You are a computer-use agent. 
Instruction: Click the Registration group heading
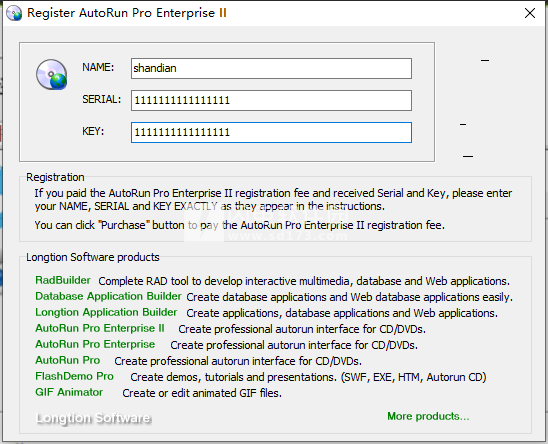pos(55,177)
